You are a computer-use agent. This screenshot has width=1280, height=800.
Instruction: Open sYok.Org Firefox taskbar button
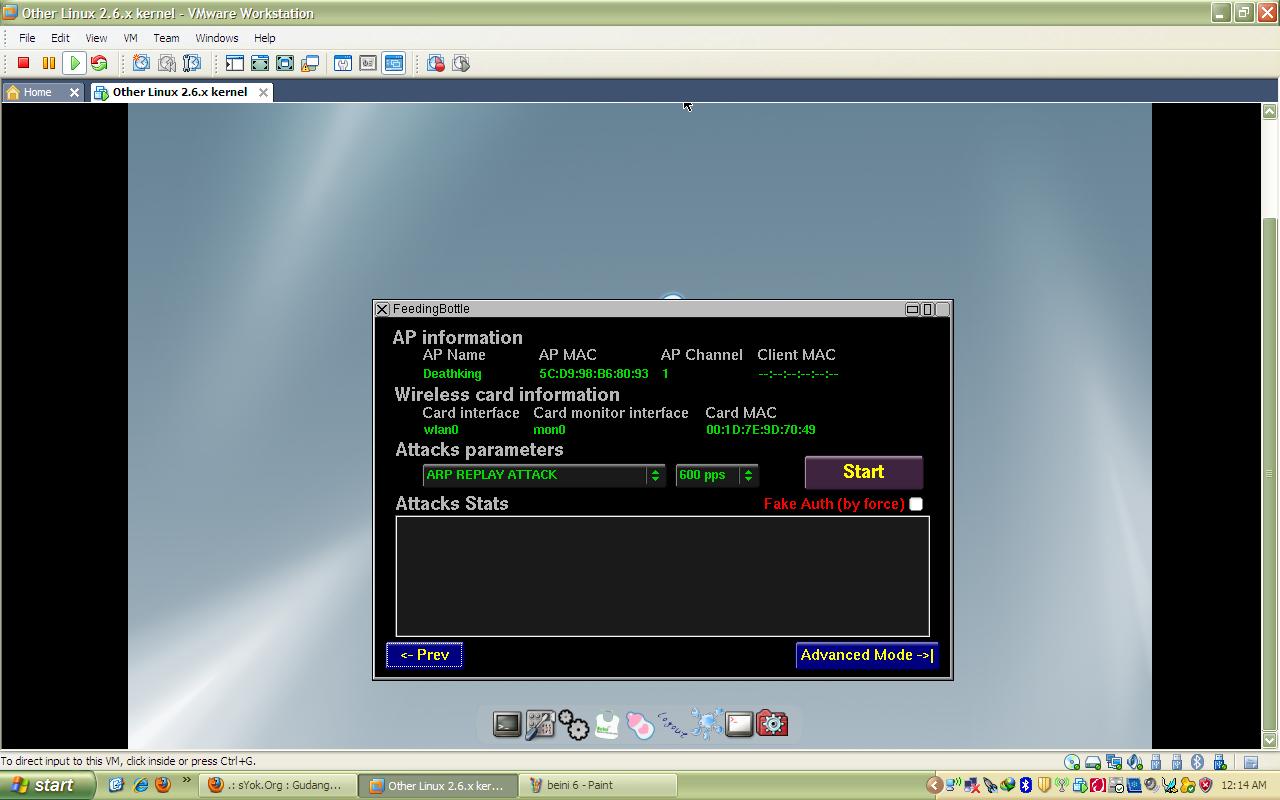pyautogui.click(x=277, y=785)
